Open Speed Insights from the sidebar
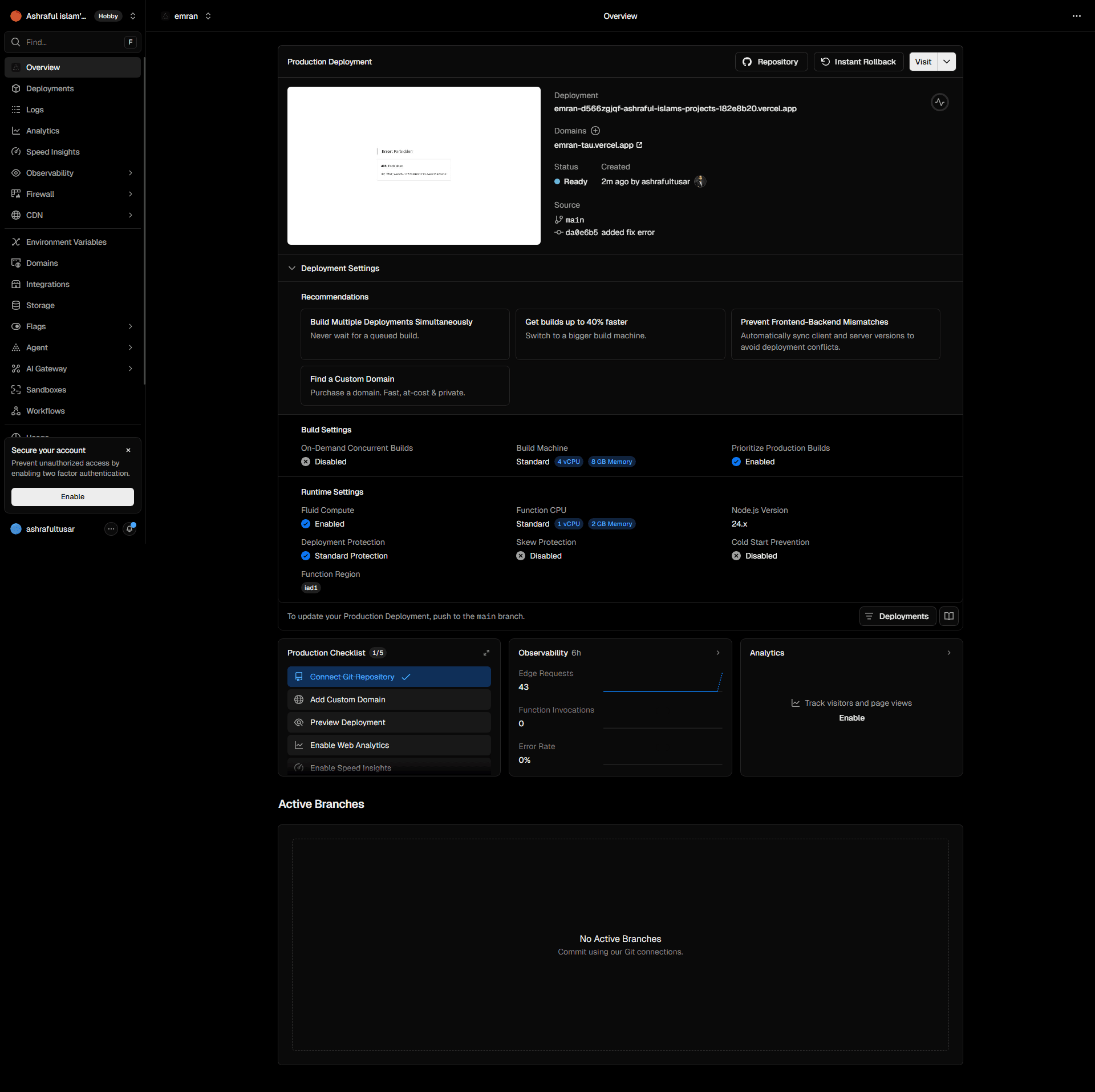1095x1092 pixels. [72, 152]
